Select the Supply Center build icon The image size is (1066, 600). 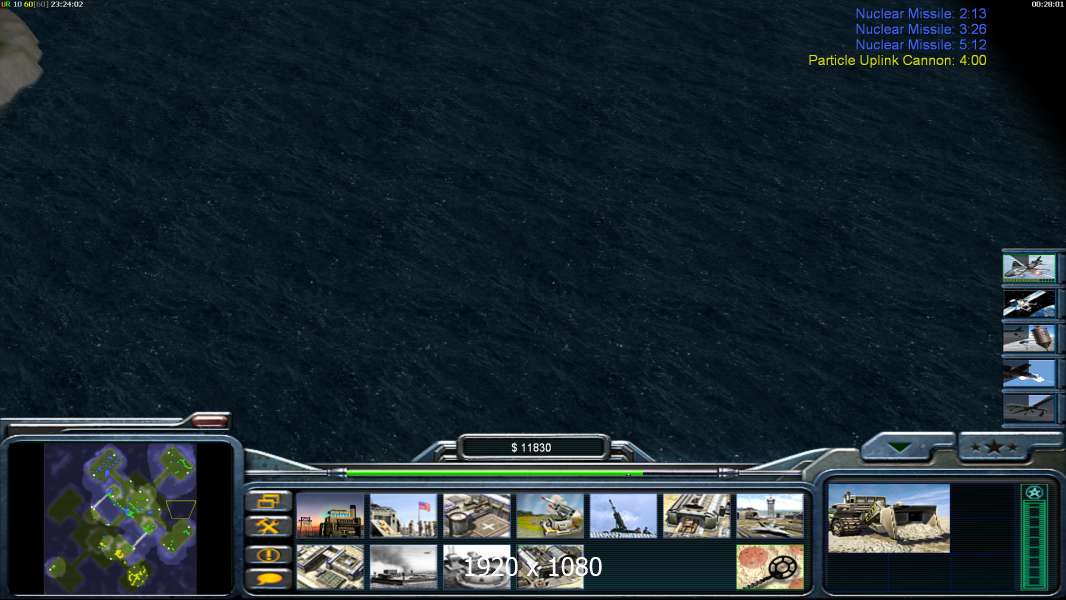(x=477, y=516)
